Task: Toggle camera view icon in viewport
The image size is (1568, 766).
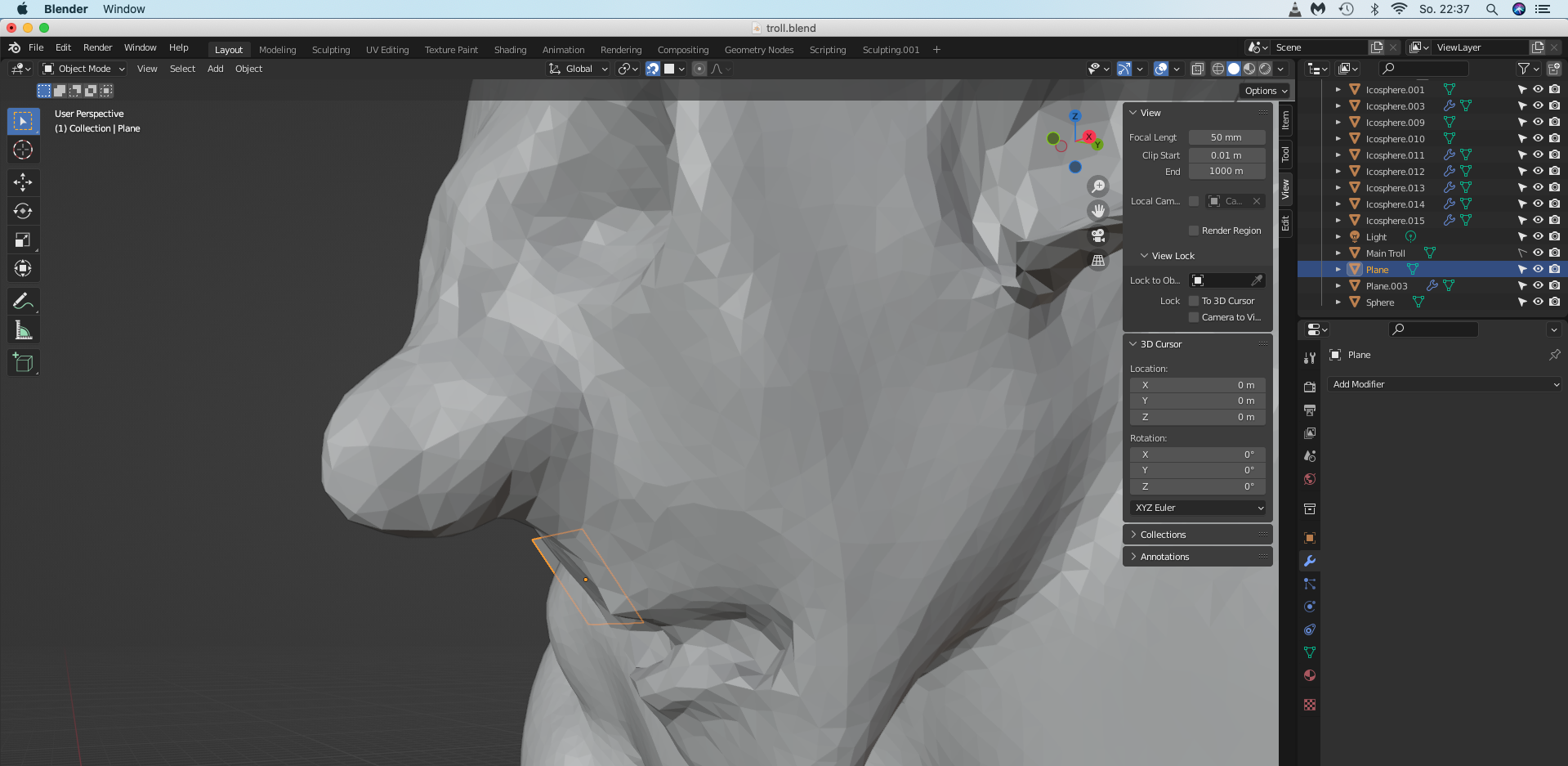Action: [x=1098, y=235]
